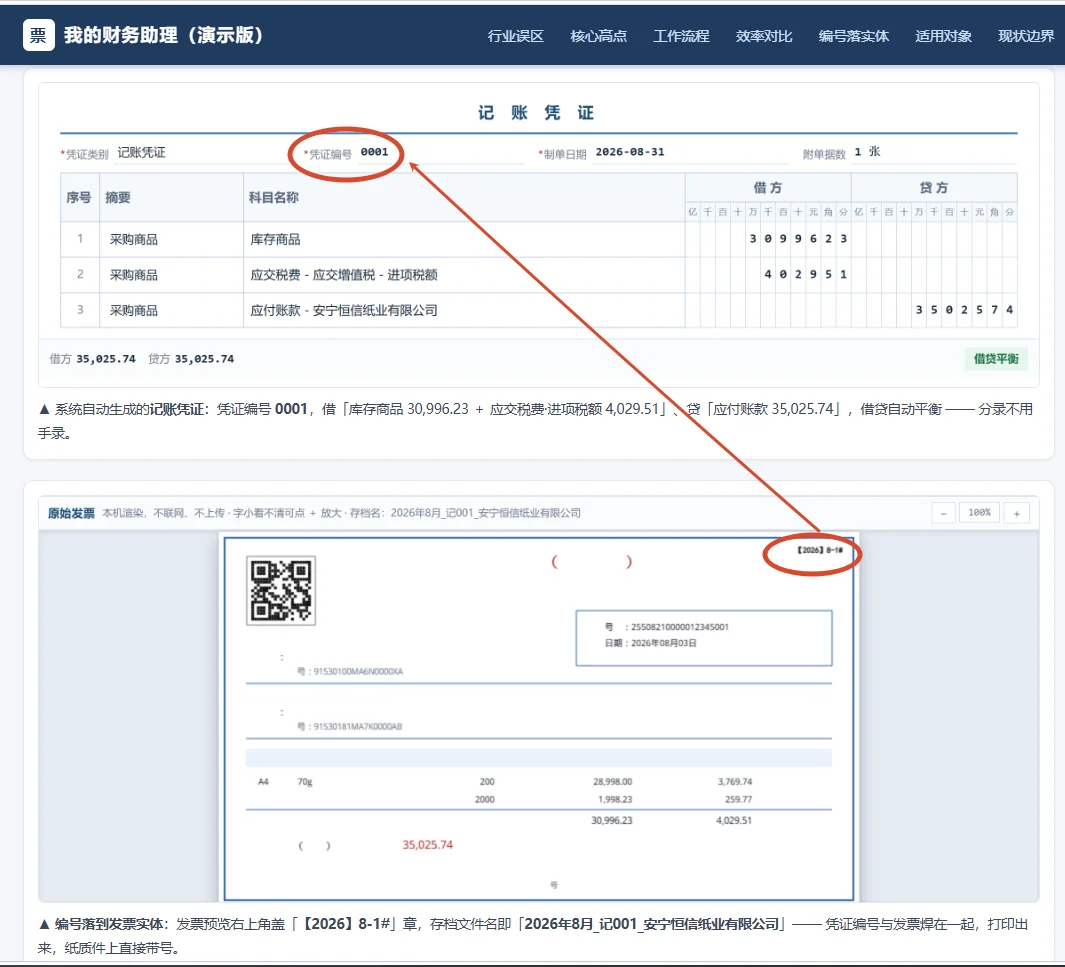Click the row 3 sequence number
1065x967 pixels.
coord(80,310)
